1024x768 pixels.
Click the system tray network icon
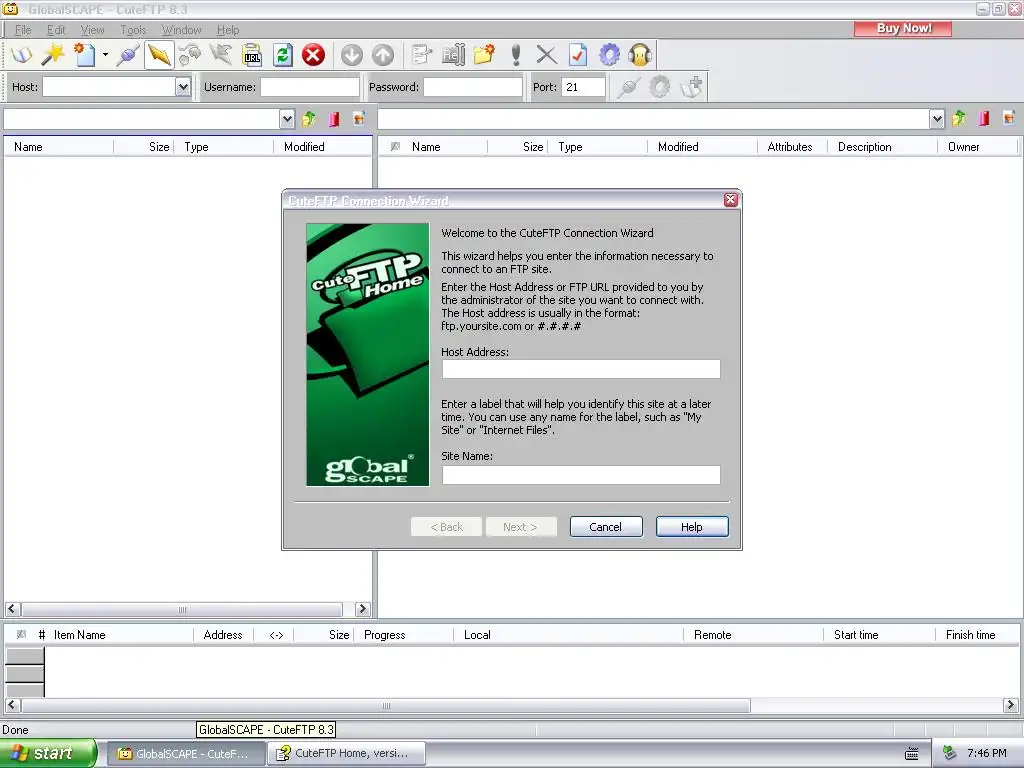point(950,754)
